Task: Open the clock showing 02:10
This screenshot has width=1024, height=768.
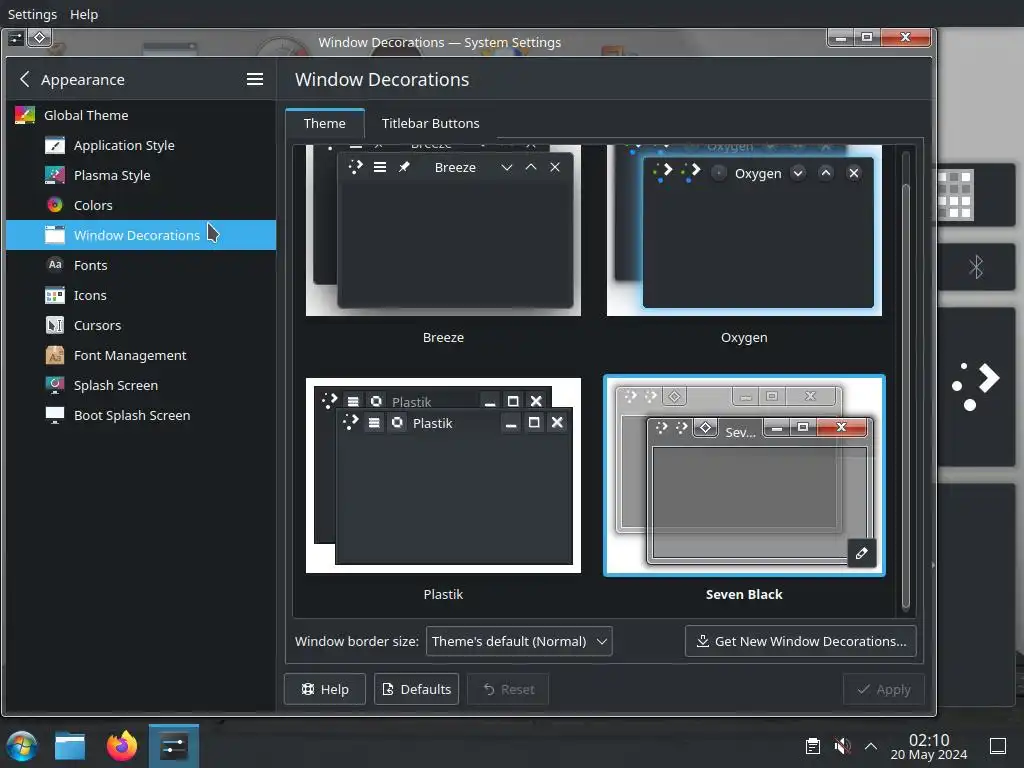Action: click(x=929, y=746)
